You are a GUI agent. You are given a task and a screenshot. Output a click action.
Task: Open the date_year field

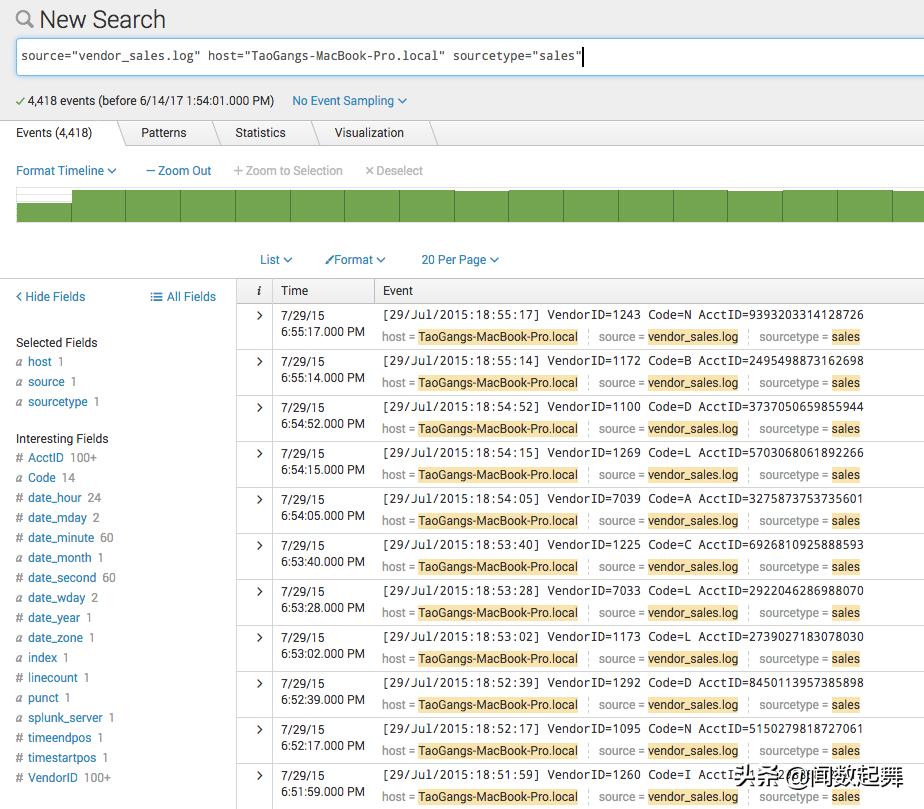pos(54,618)
